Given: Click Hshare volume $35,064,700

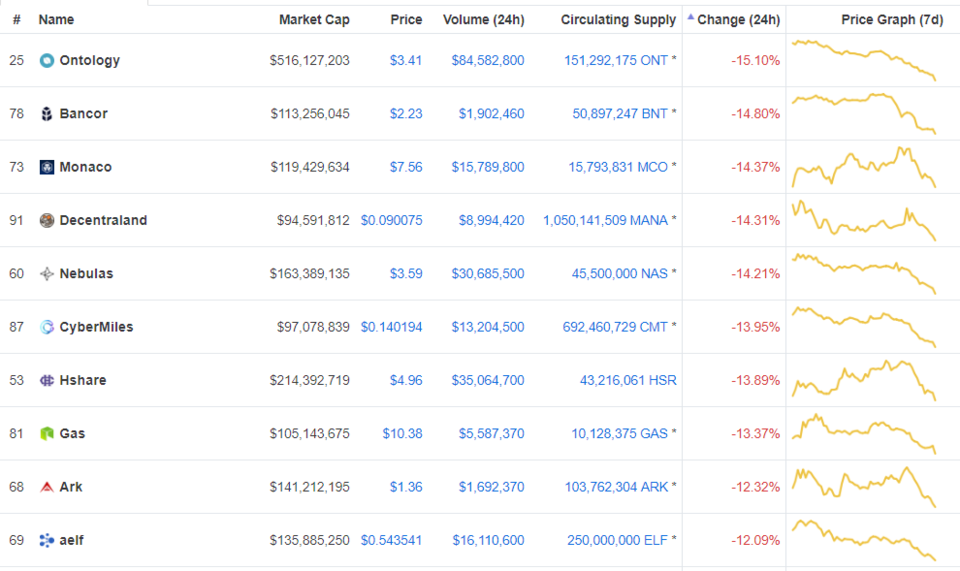Looking at the screenshot, I should click(488, 380).
